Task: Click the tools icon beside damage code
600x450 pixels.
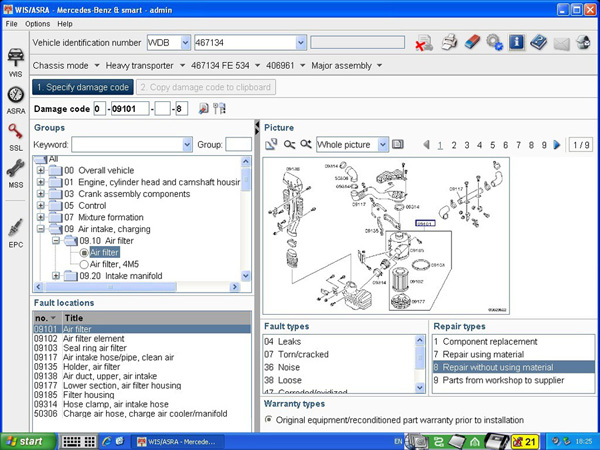Action: pyautogui.click(x=219, y=109)
